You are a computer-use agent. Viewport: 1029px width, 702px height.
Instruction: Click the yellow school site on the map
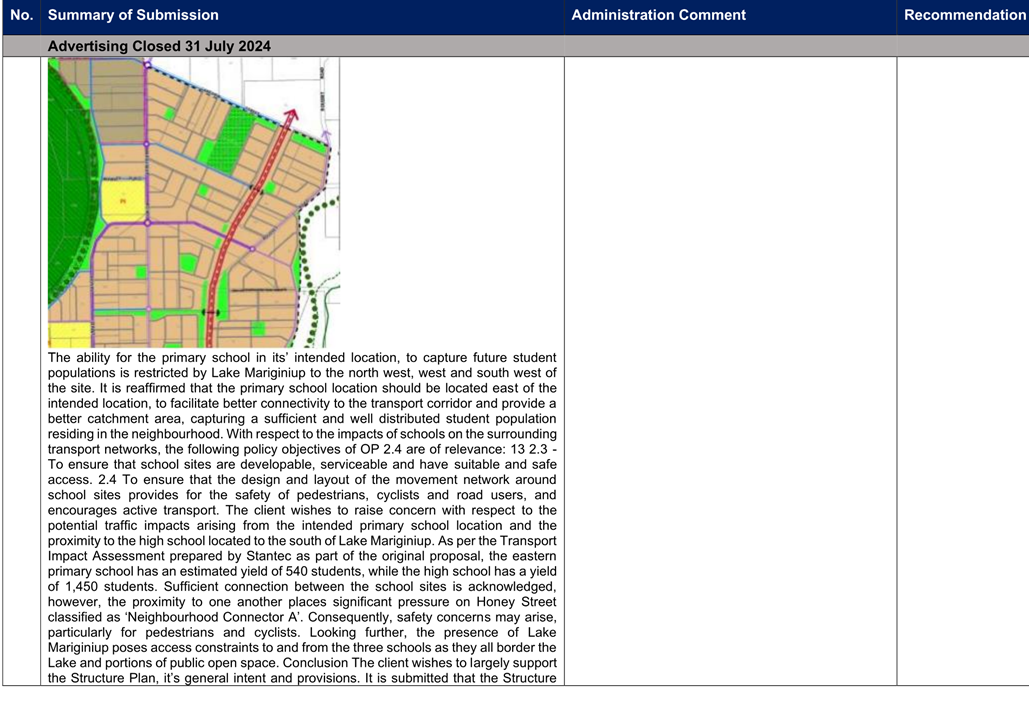coord(123,201)
